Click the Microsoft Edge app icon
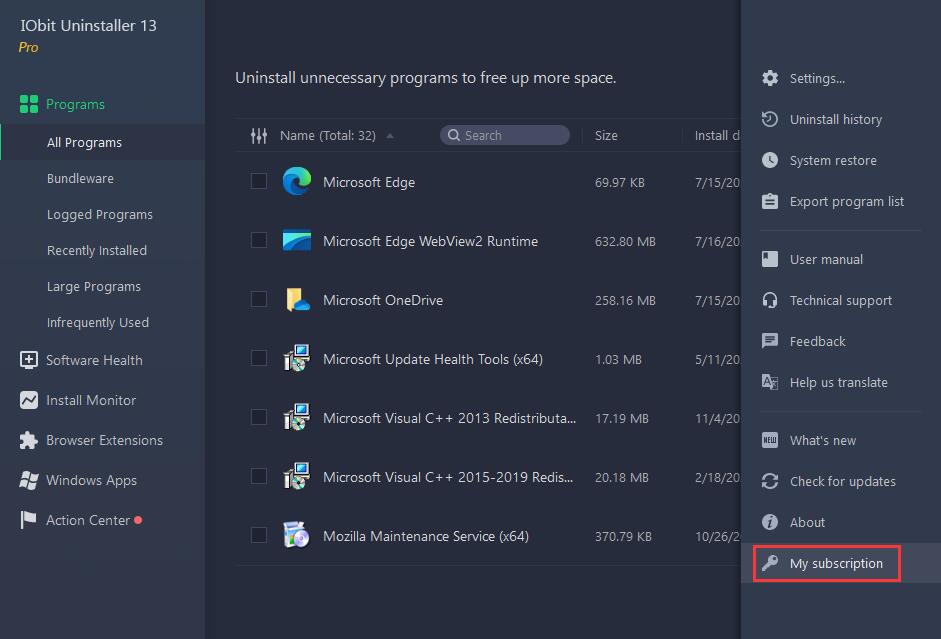 296,181
